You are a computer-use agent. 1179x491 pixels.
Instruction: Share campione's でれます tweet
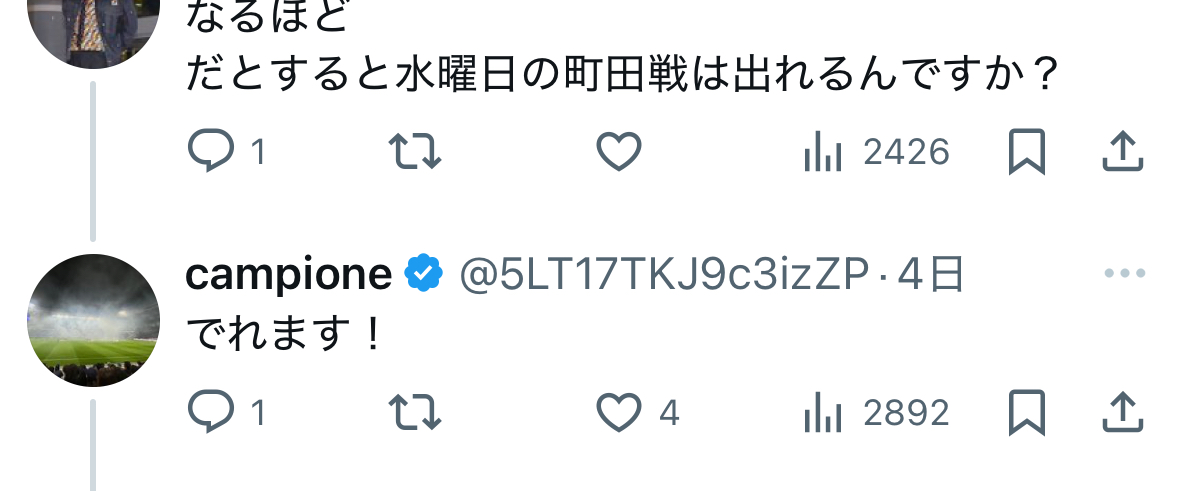[1122, 412]
